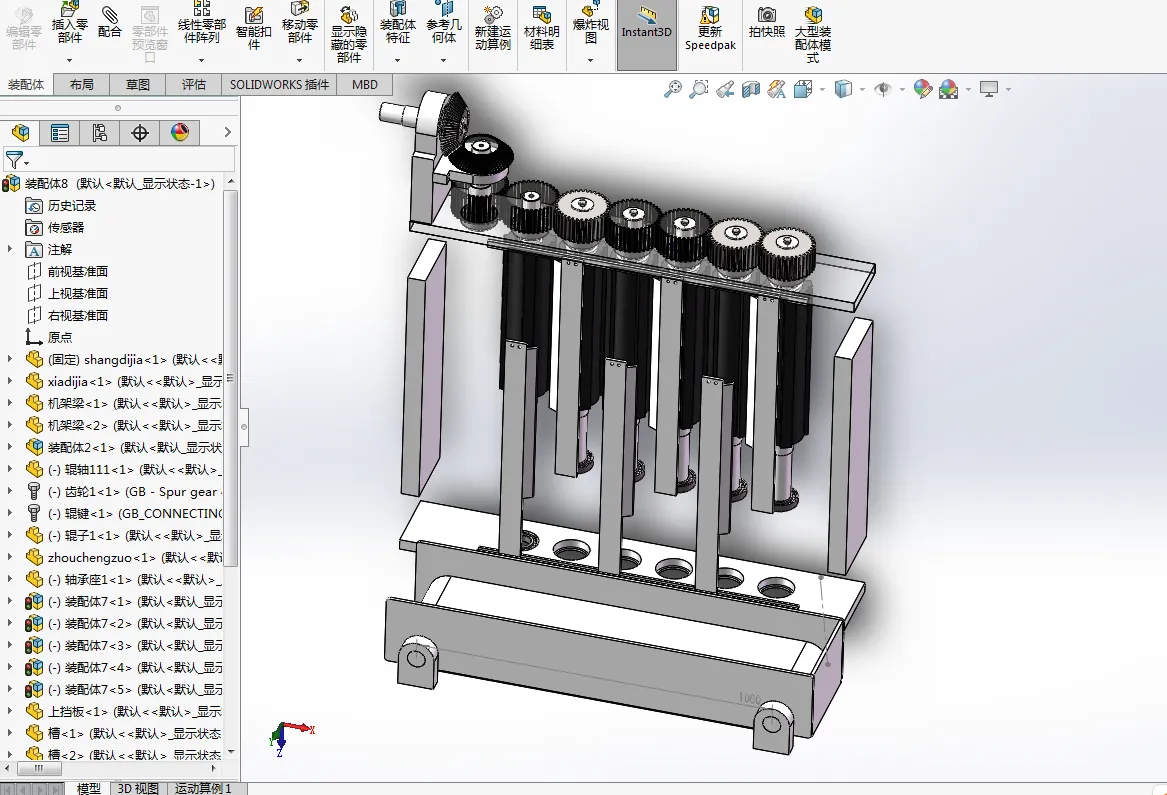1167x795 pixels.
Task: Select 传感器 (Sensors) tree item
Action: click(x=65, y=228)
